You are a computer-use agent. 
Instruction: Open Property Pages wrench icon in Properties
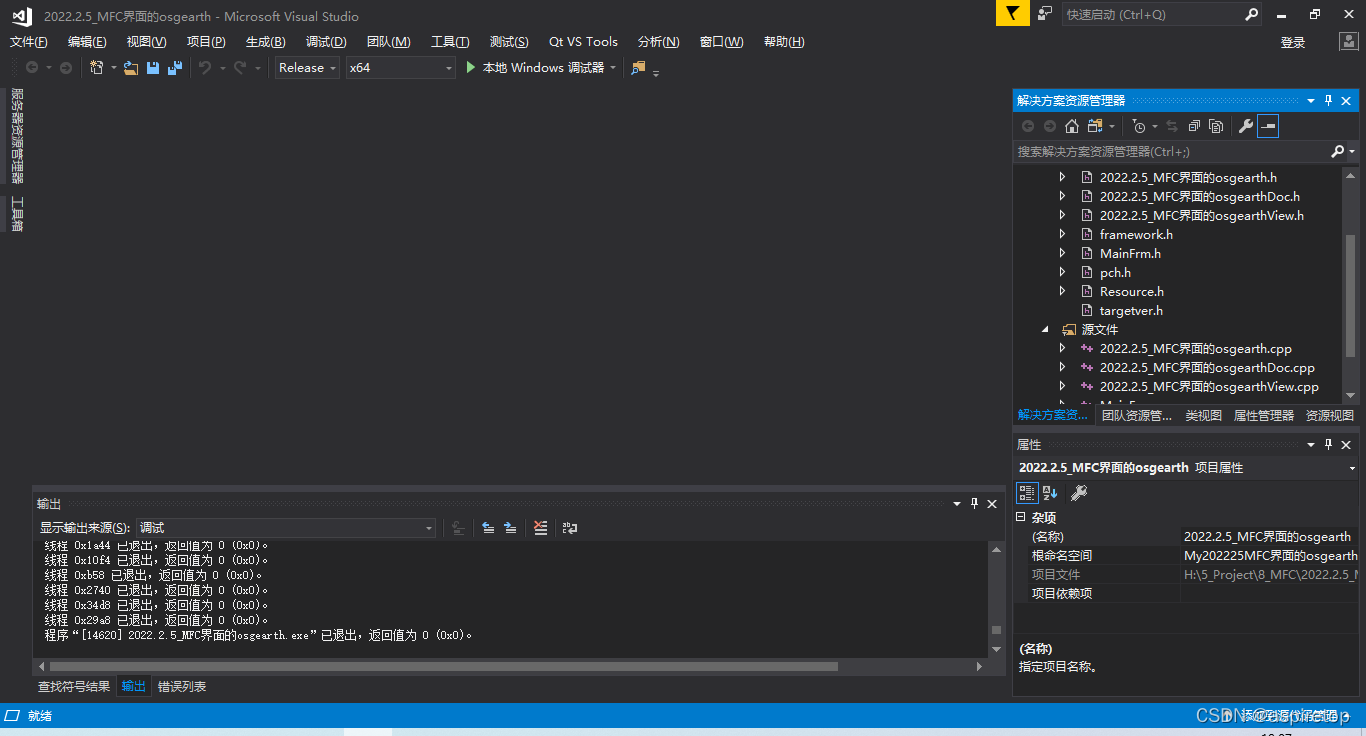[x=1079, y=492]
